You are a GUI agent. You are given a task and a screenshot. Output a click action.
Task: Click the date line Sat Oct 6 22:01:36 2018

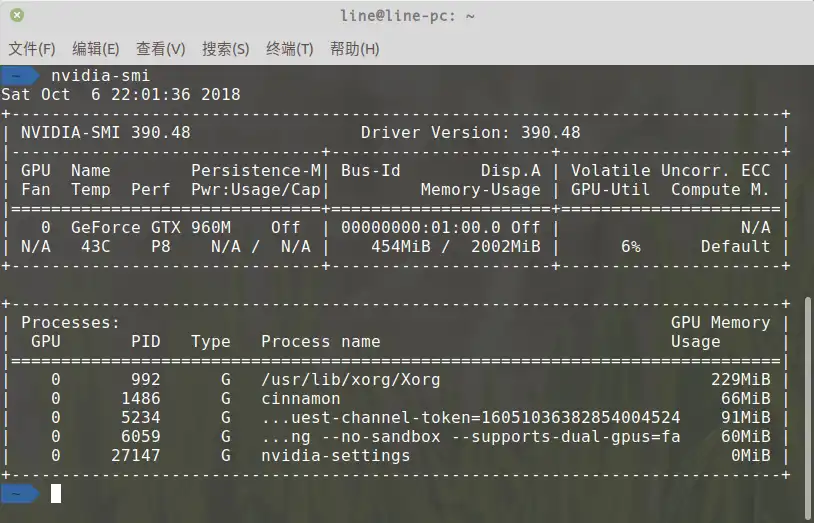tap(120, 95)
